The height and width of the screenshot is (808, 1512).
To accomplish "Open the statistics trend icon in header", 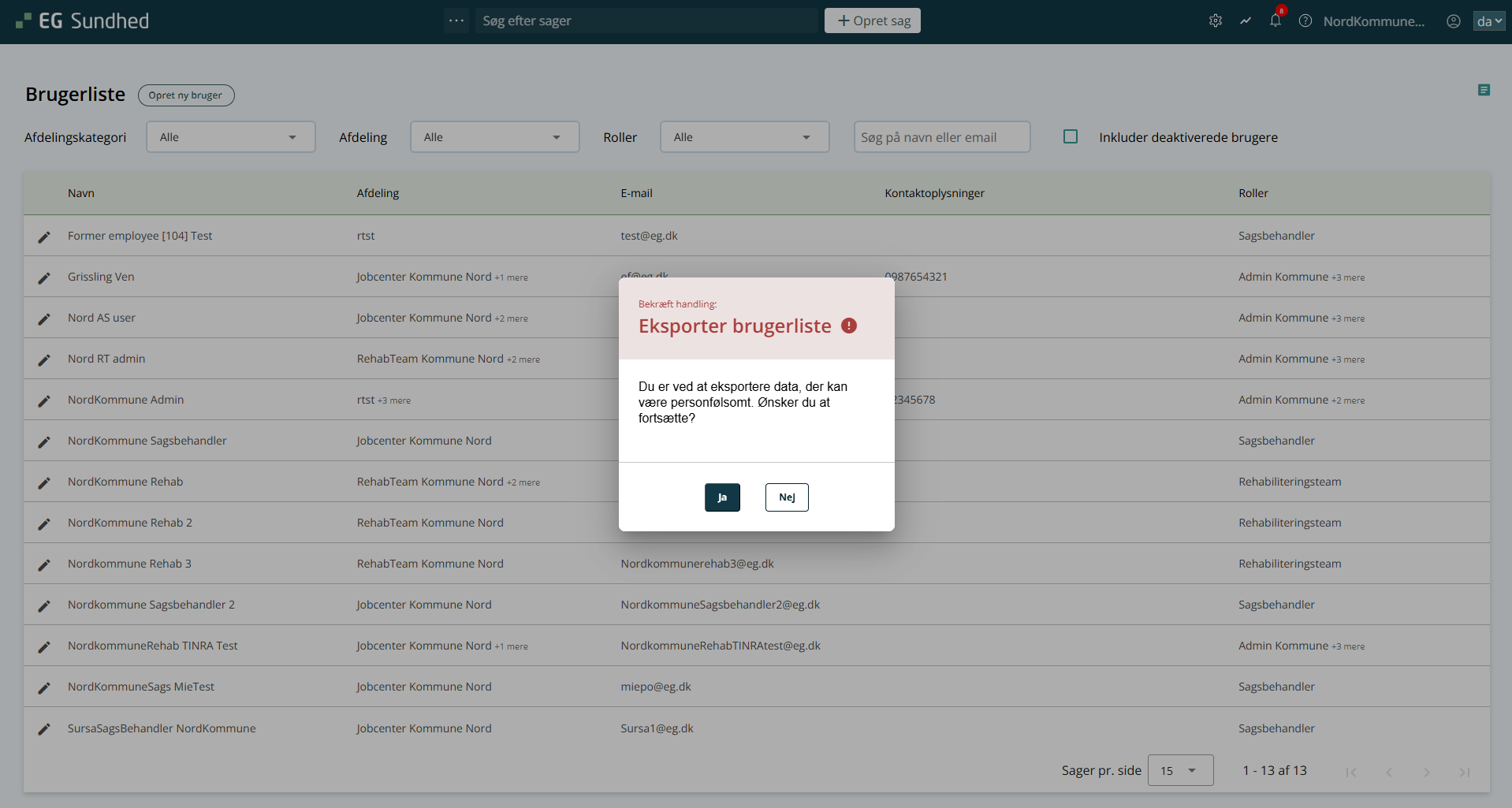I will 1246,21.
